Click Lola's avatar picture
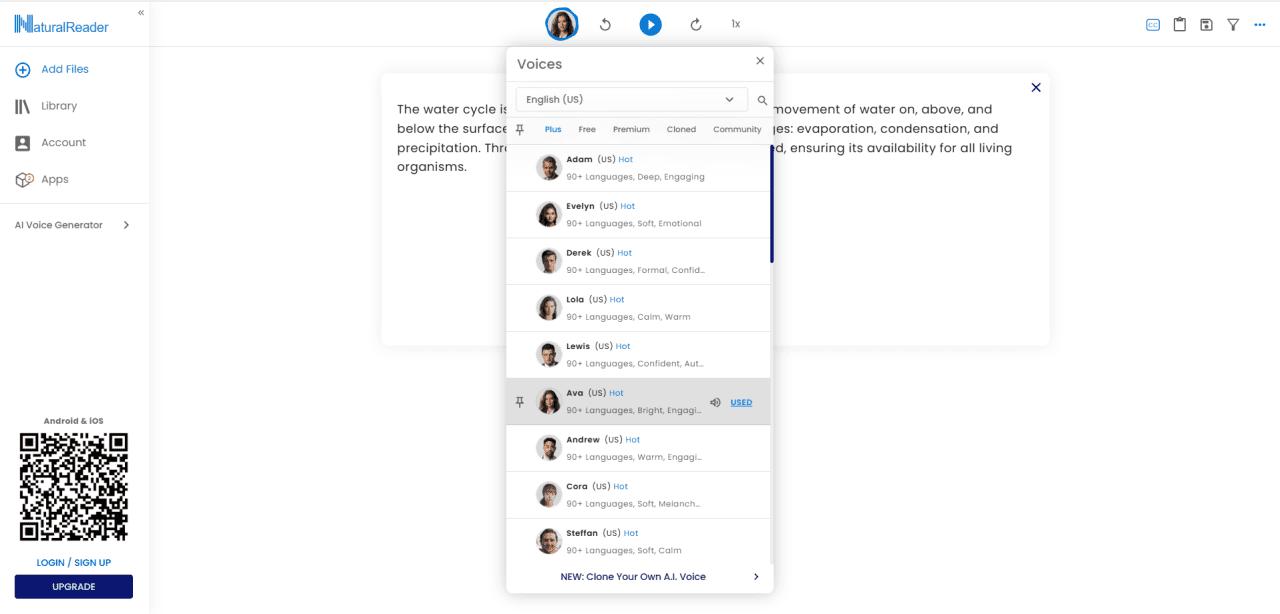Screen dimensions: 1280x614 coord(548,308)
